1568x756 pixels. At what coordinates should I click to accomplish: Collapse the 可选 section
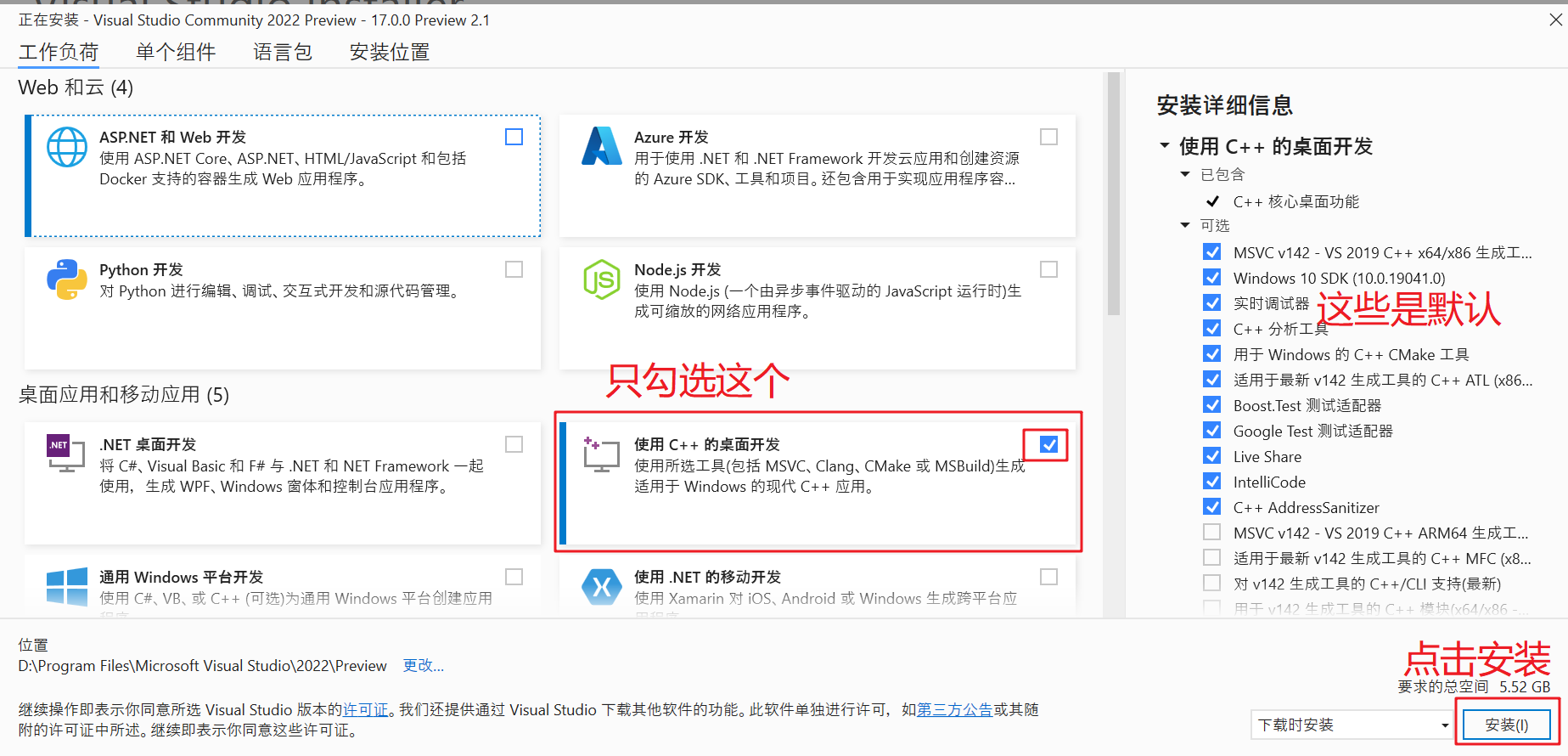[1185, 225]
